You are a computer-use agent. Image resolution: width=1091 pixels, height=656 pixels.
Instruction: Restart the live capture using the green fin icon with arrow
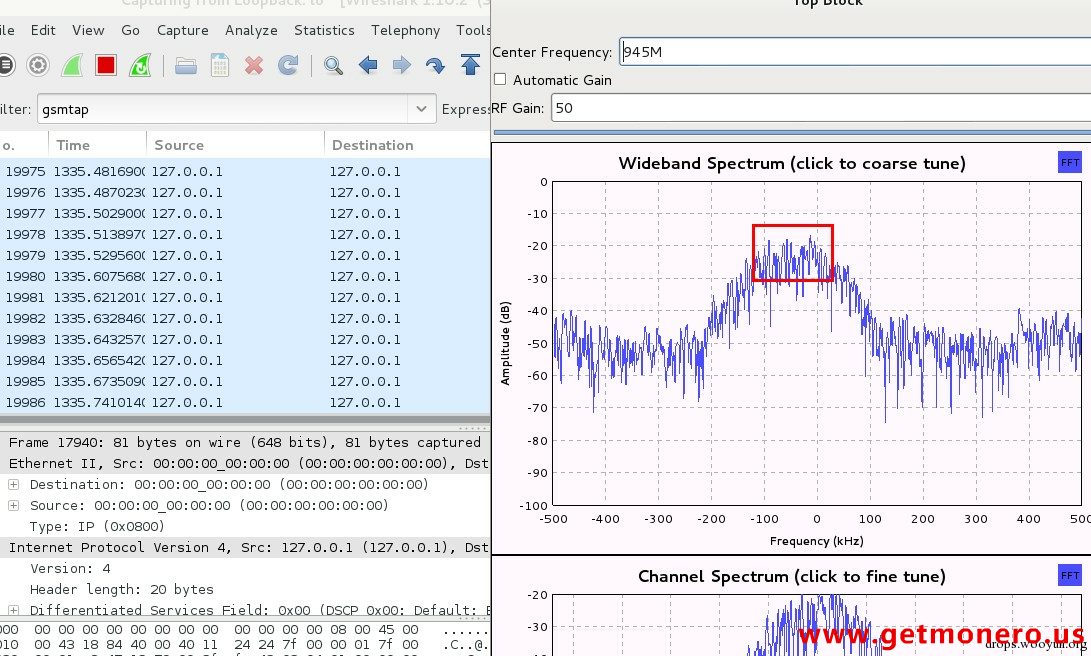click(x=141, y=66)
